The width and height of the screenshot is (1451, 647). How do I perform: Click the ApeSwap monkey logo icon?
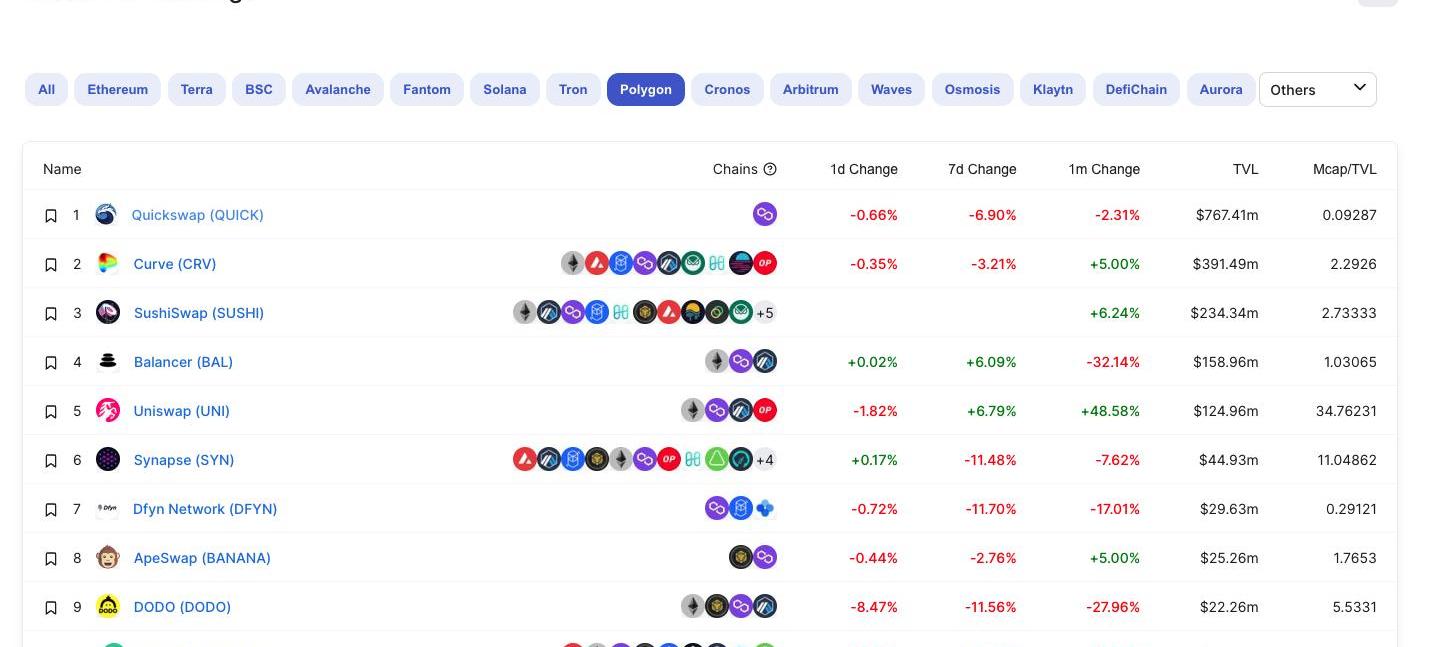(107, 558)
